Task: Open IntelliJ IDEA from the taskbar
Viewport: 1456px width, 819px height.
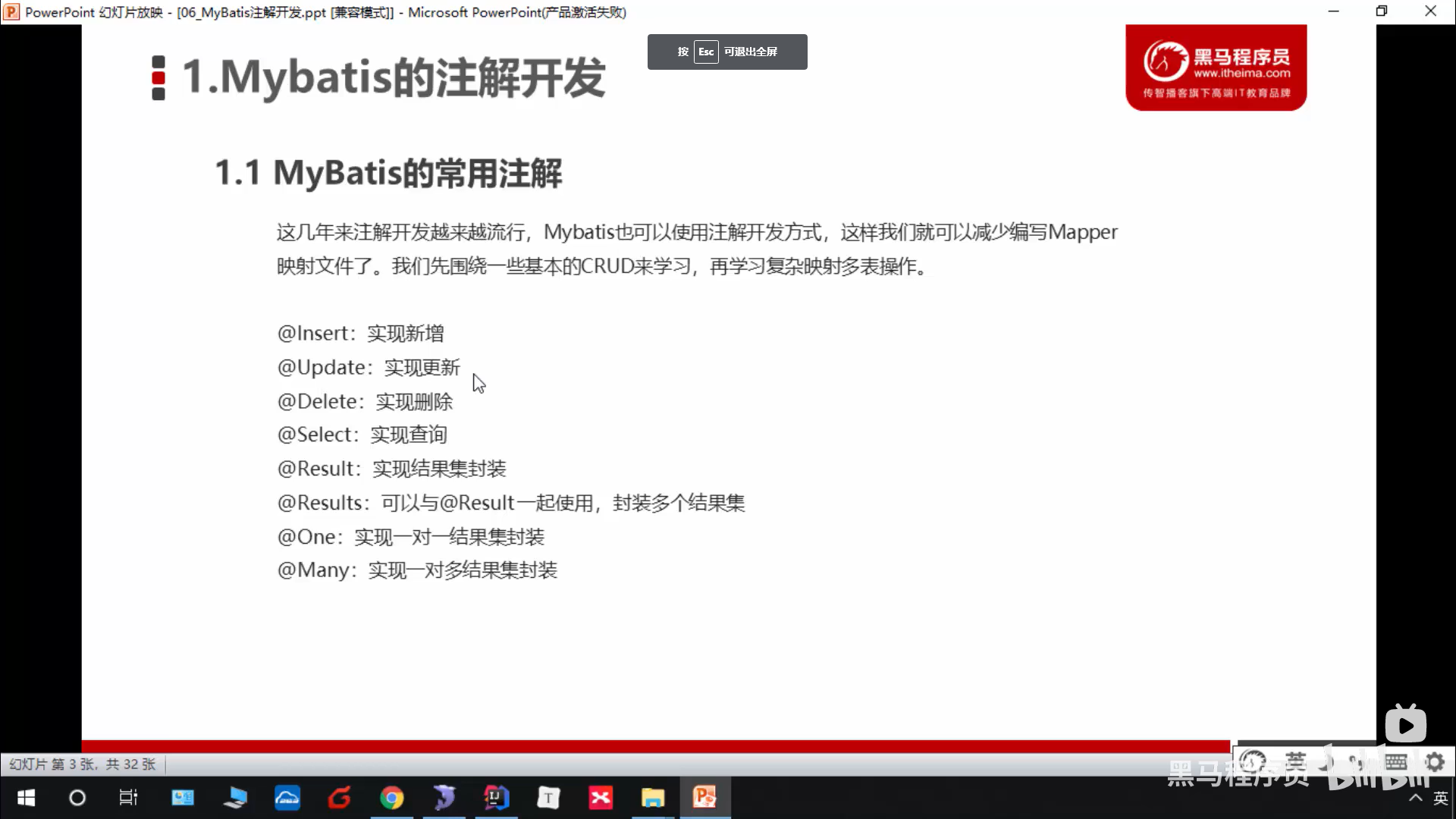Action: [496, 798]
